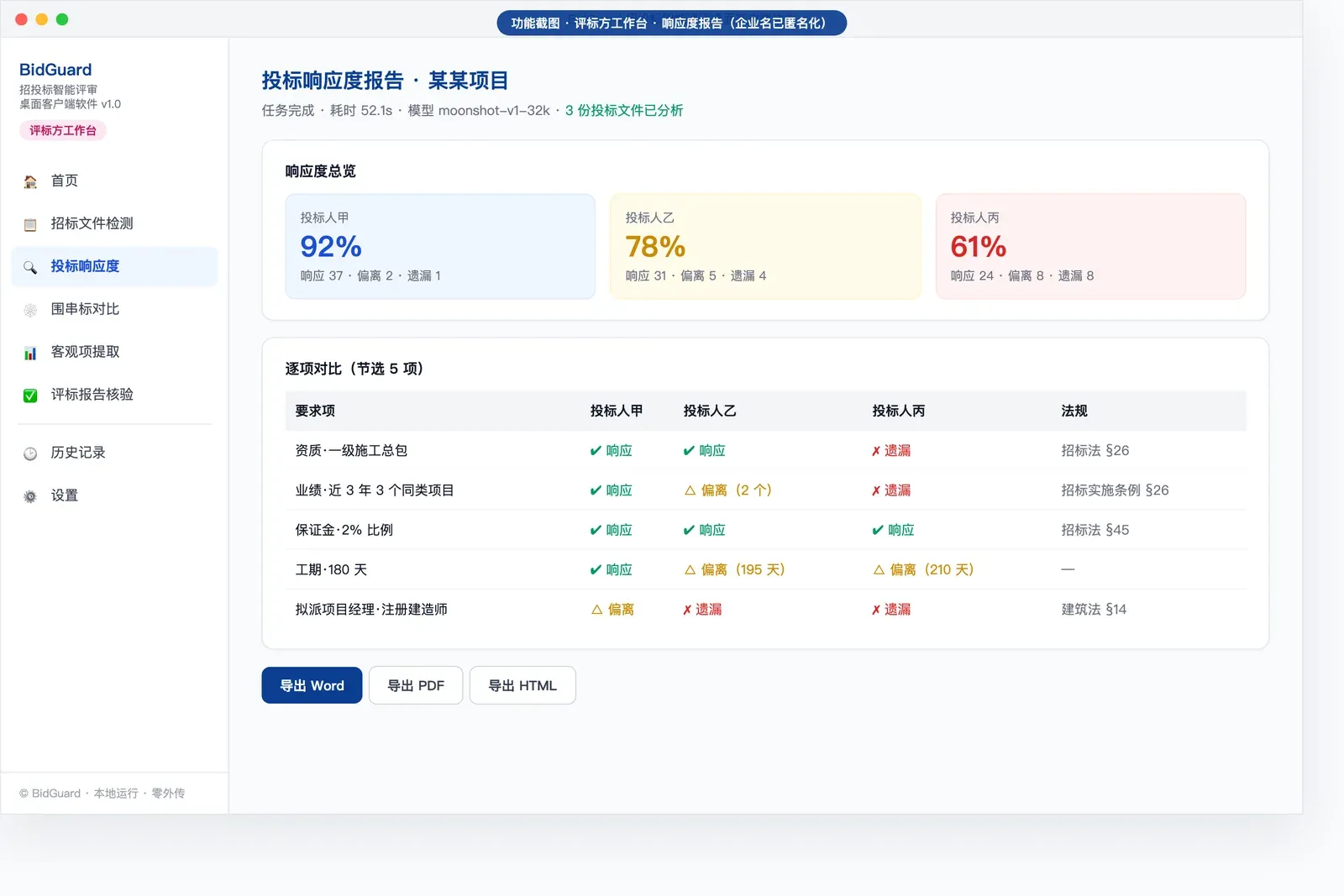Click the 投标响应度报告 · 某某项目 page title
The image size is (1344, 896).
[385, 81]
